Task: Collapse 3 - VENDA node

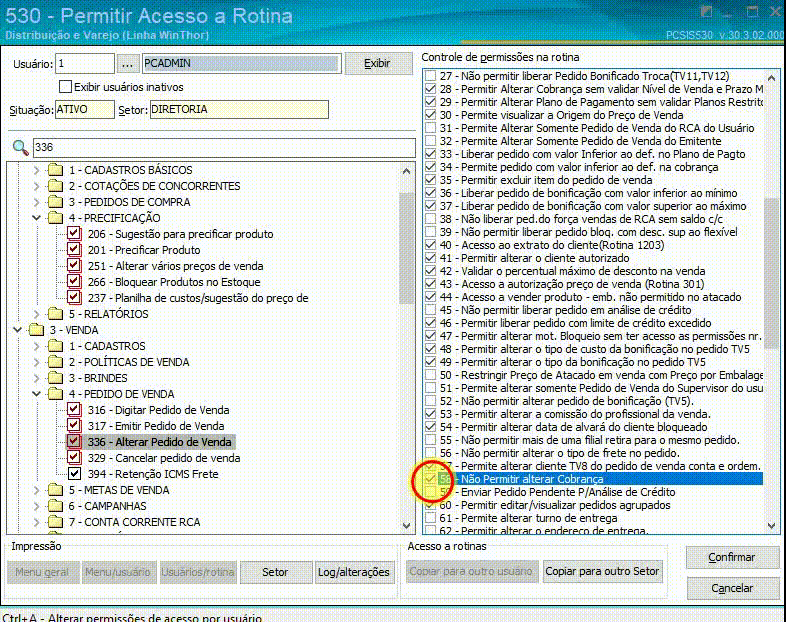Action: tap(18, 330)
